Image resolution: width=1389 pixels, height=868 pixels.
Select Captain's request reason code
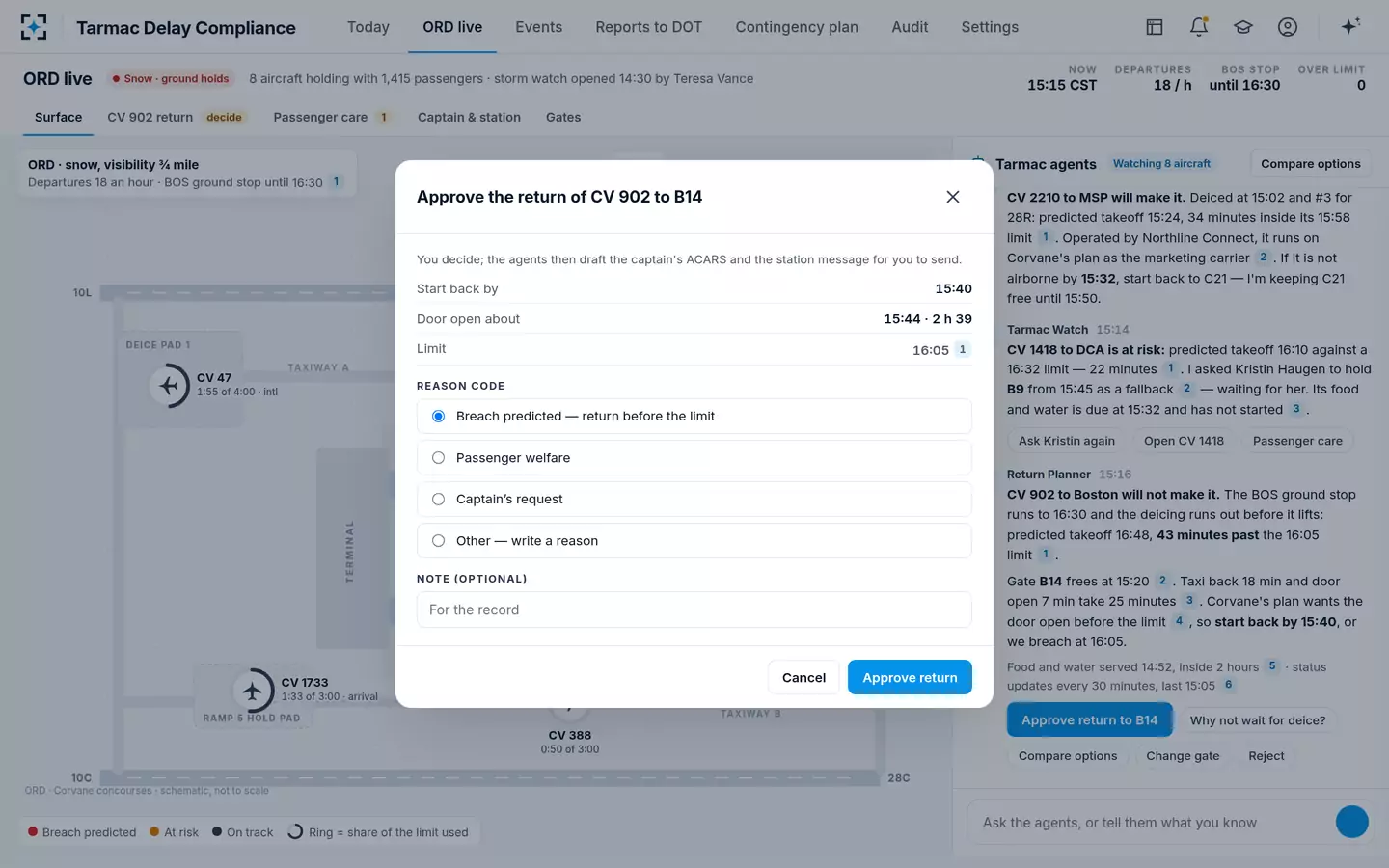click(694, 500)
